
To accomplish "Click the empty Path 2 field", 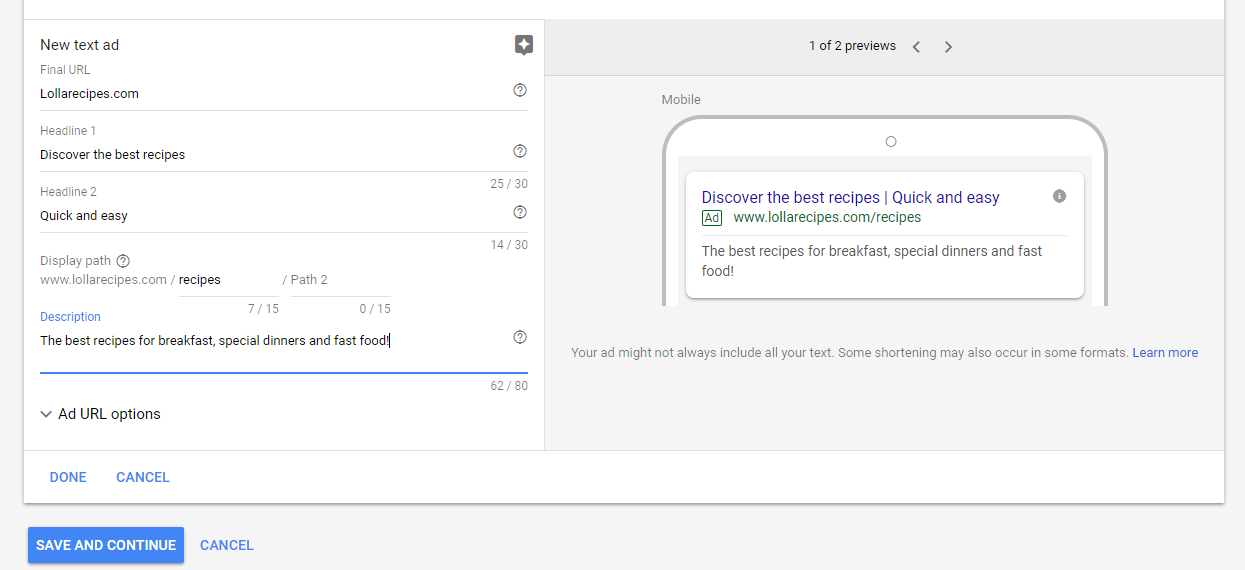I will (340, 280).
